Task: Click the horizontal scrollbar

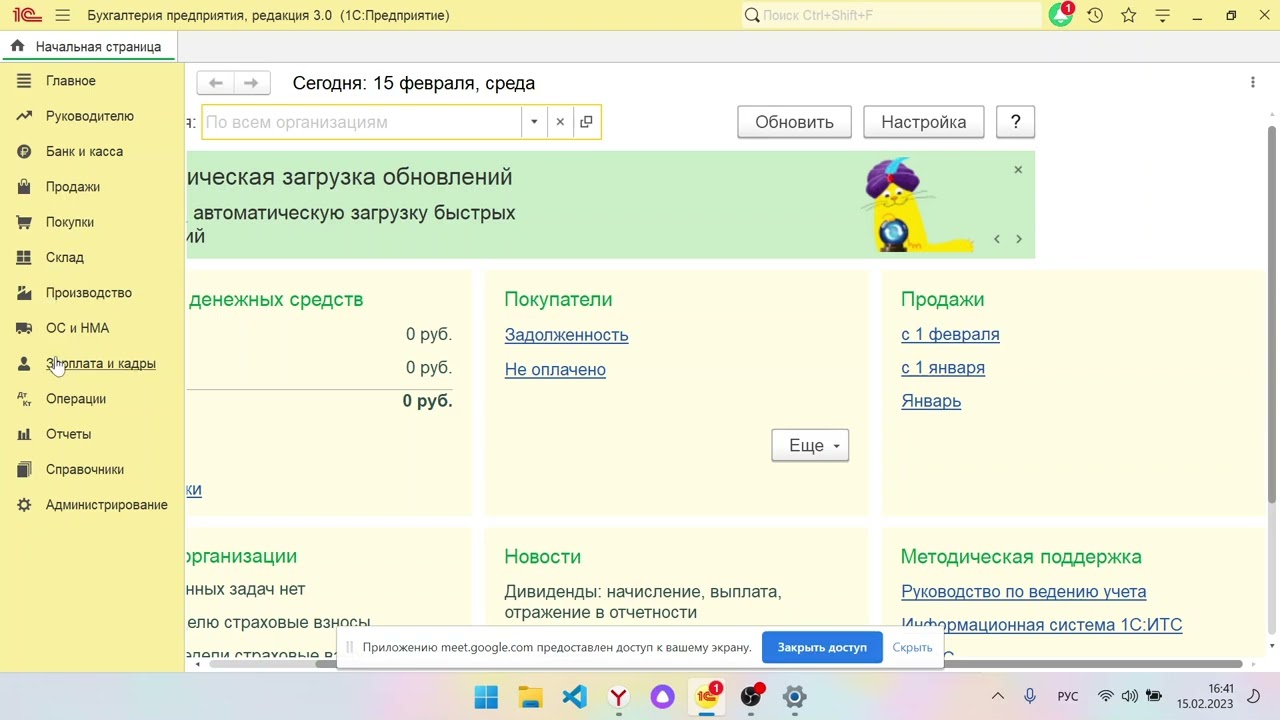Action: click(780, 664)
